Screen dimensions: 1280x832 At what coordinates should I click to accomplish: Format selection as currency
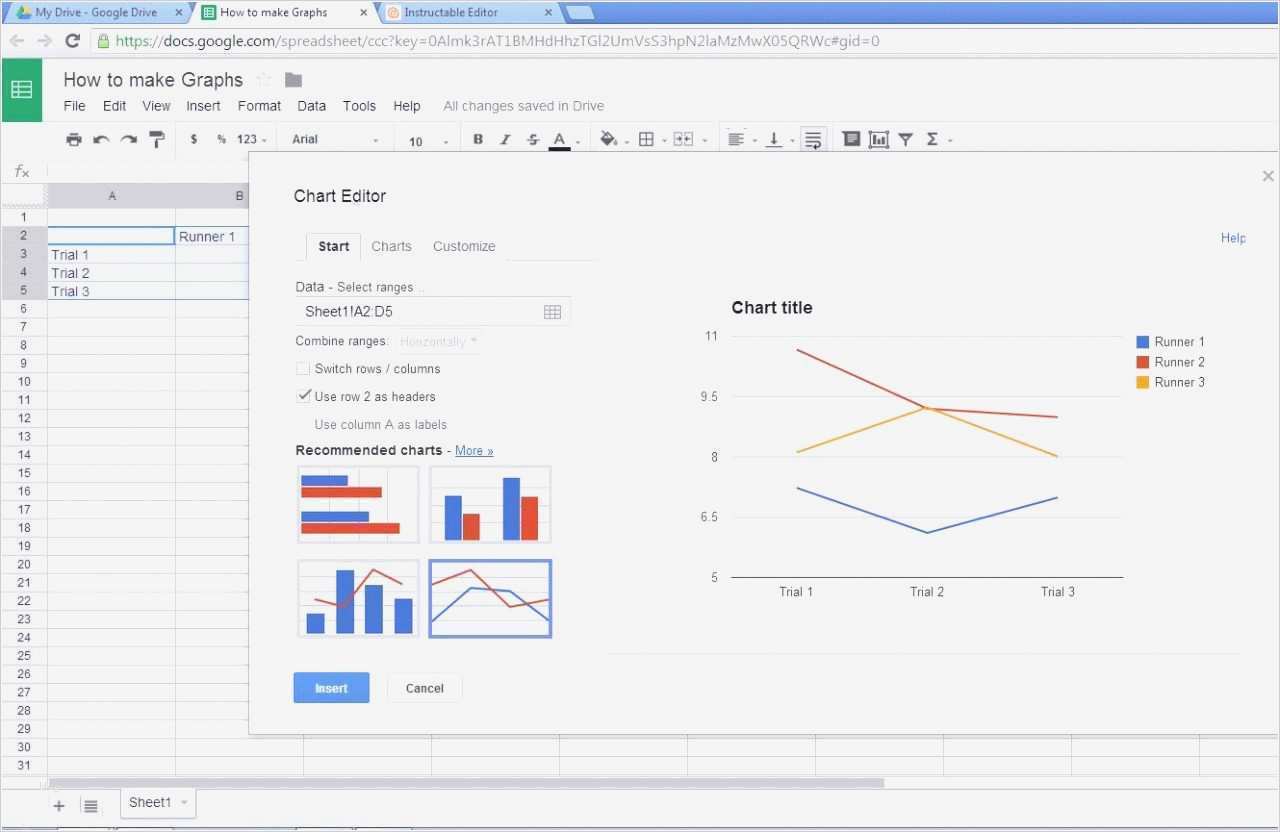coord(194,139)
